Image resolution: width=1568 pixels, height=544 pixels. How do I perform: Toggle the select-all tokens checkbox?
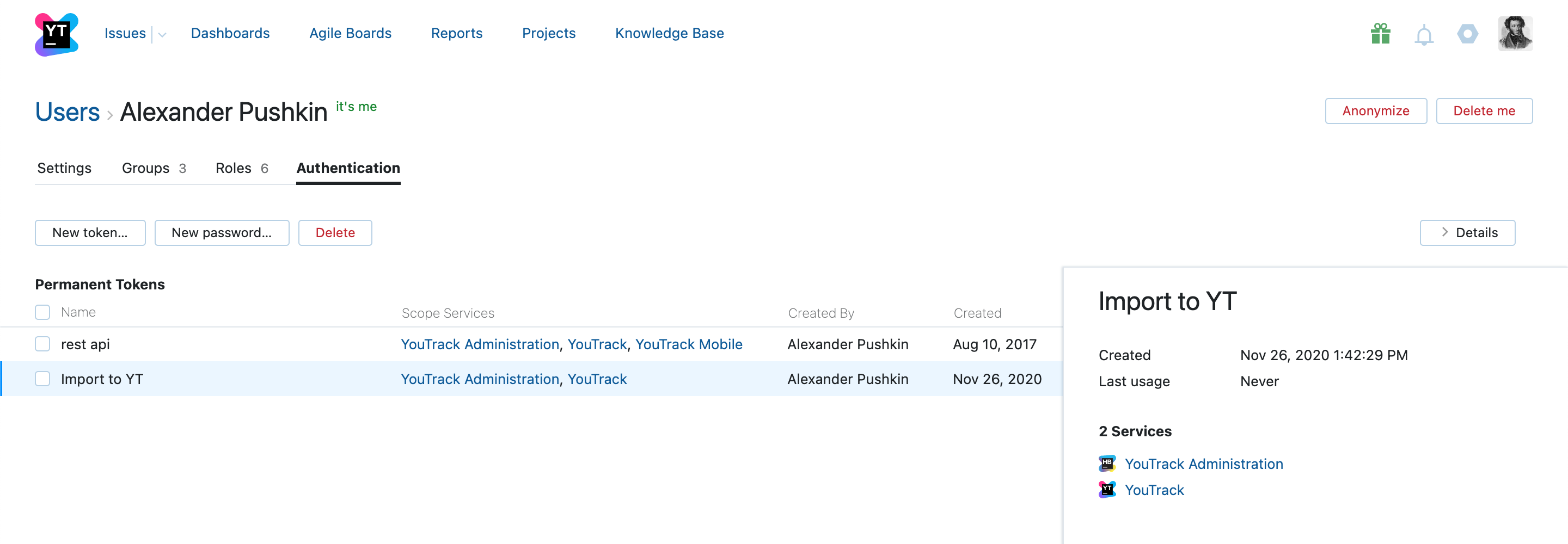(x=42, y=312)
